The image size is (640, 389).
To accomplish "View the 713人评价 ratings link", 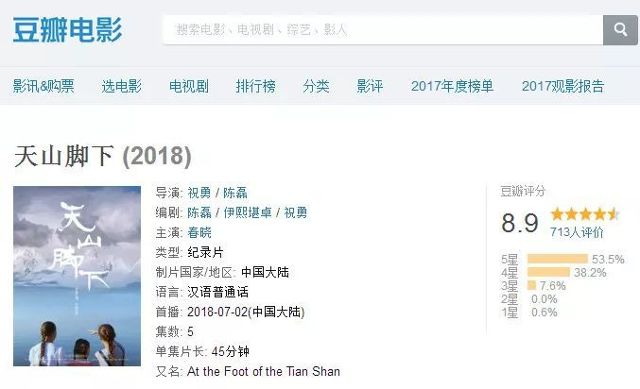I will coord(576,232).
